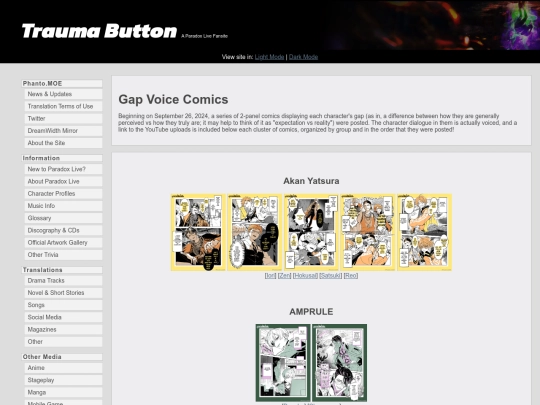Open the fifth Akan Yatsura comic thumbnail
This screenshot has height=405, width=540.
(x=424, y=232)
